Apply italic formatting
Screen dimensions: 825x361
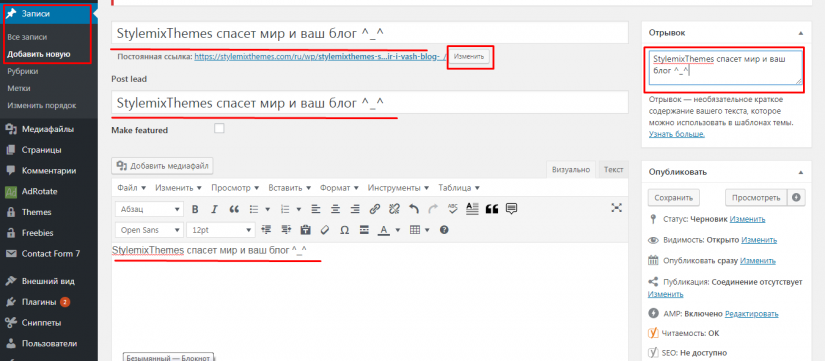click(x=214, y=209)
